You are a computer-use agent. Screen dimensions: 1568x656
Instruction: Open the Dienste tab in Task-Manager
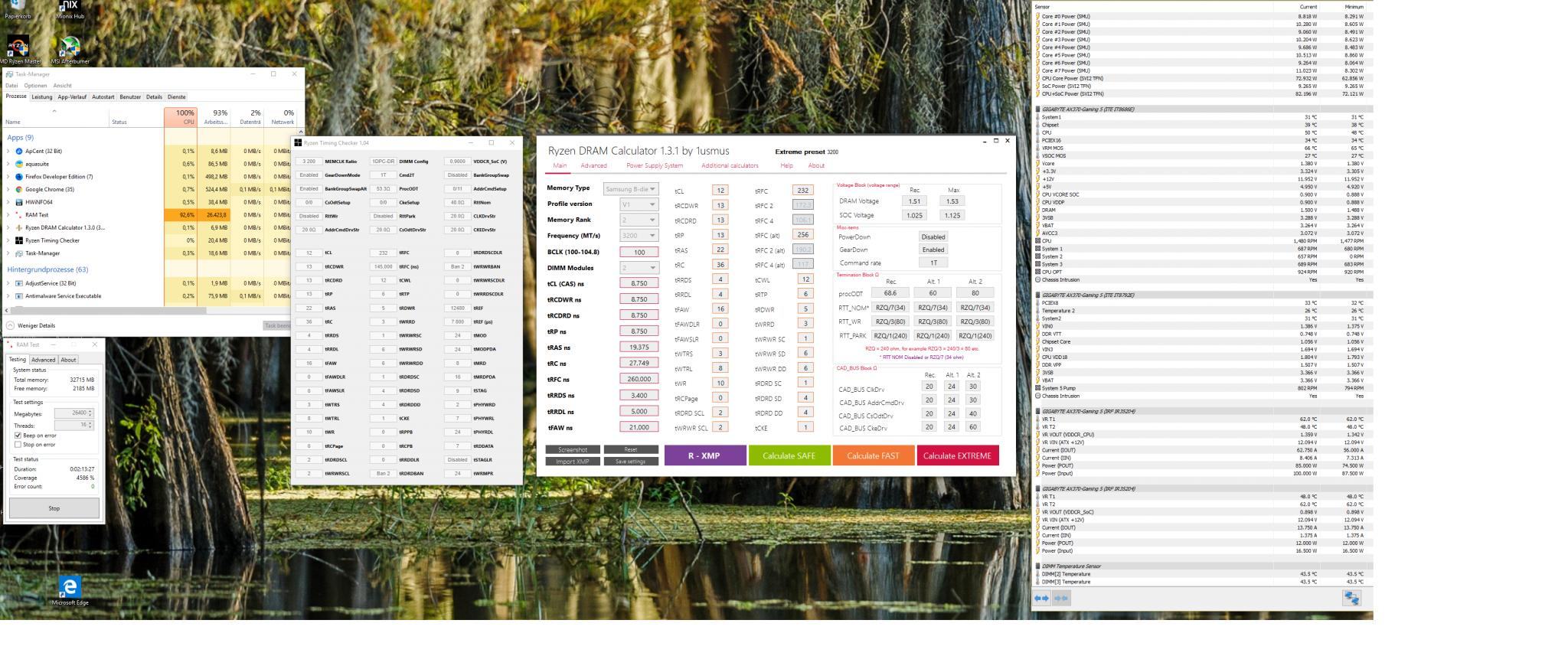(177, 97)
